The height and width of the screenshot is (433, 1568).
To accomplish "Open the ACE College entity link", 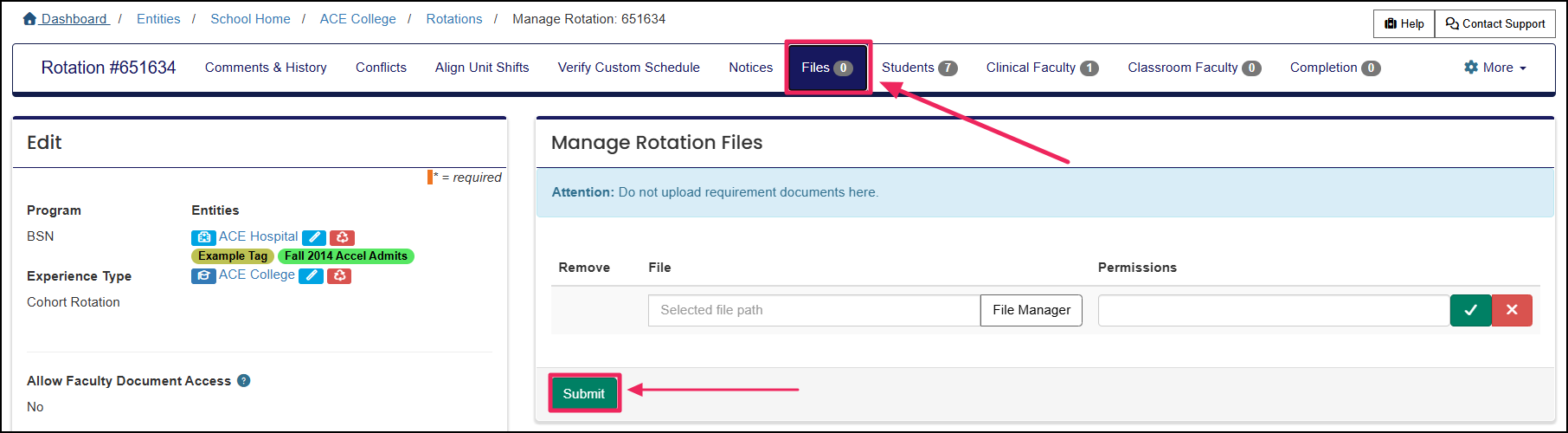I will click(257, 275).
